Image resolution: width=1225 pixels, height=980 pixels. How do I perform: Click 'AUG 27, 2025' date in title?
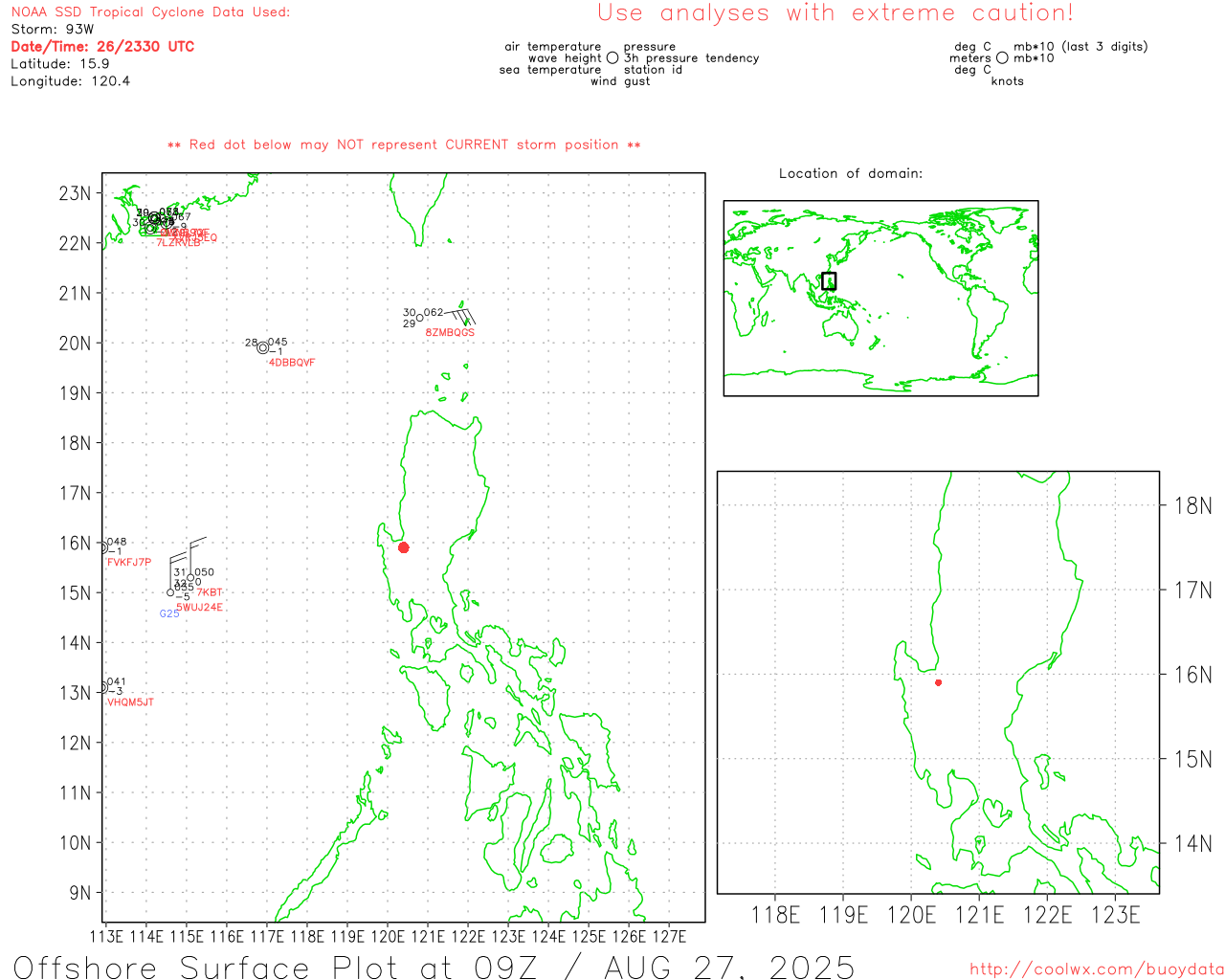pos(730,967)
